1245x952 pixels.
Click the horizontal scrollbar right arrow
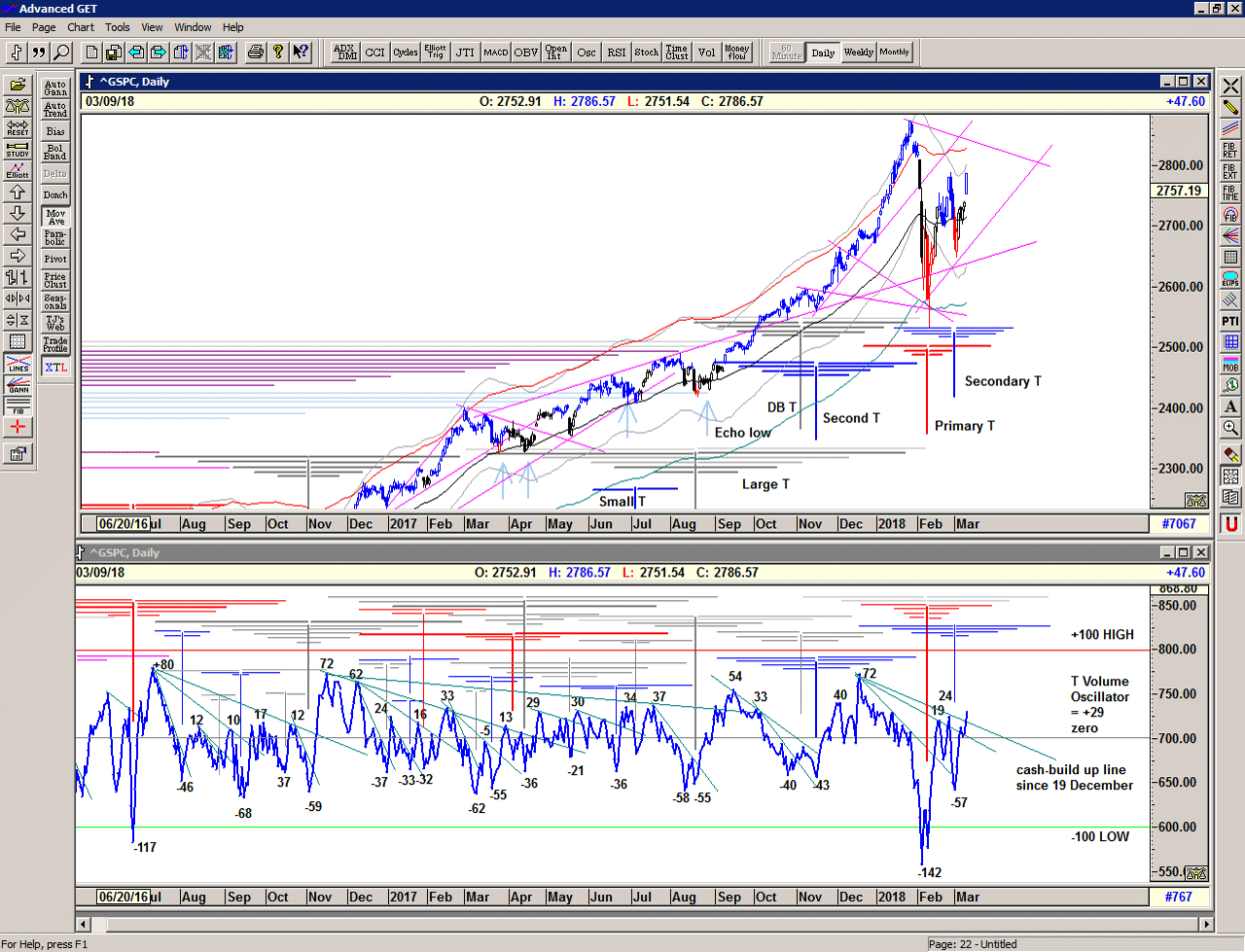[x=1206, y=924]
